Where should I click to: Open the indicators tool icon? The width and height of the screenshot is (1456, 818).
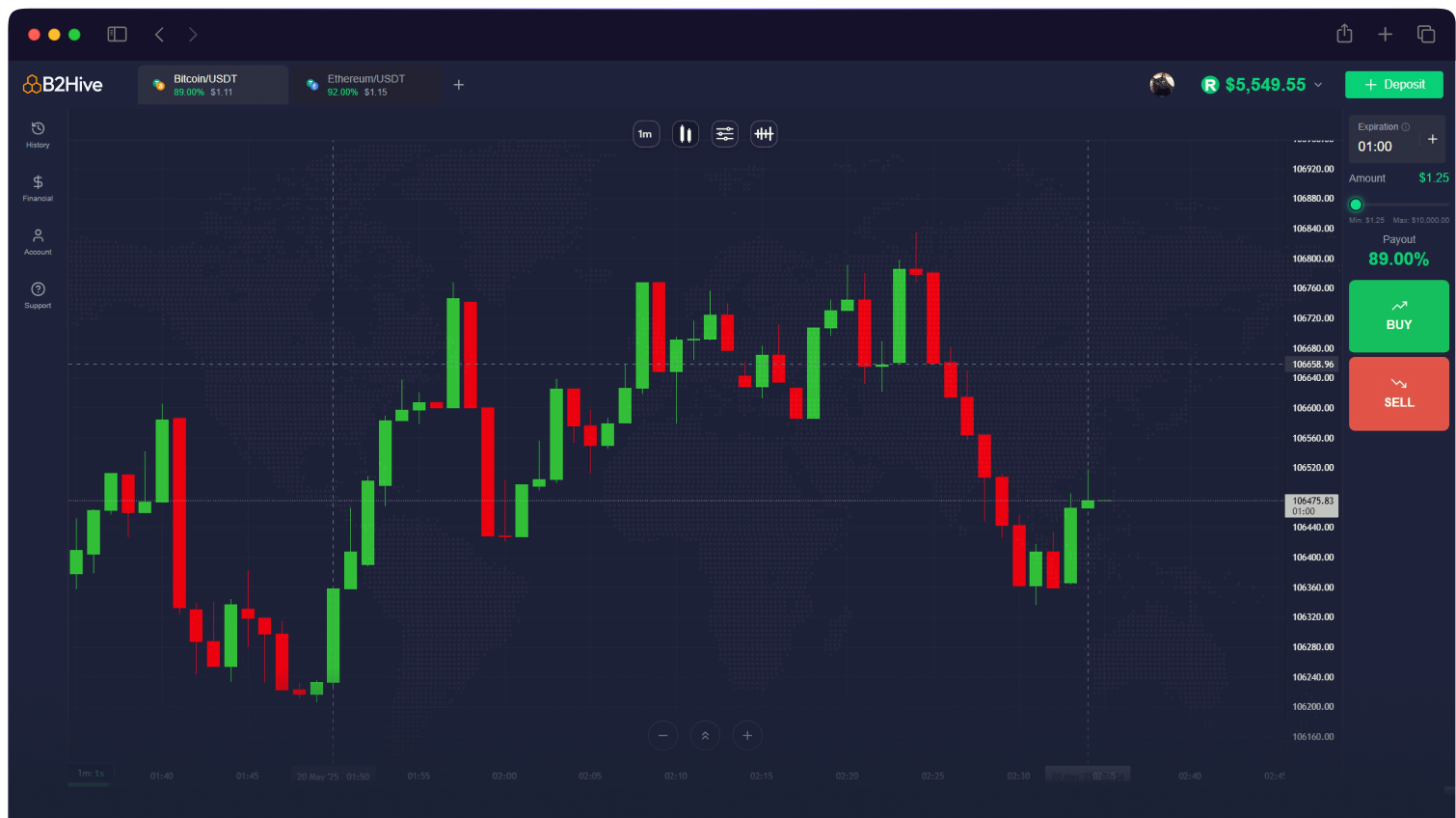764,134
